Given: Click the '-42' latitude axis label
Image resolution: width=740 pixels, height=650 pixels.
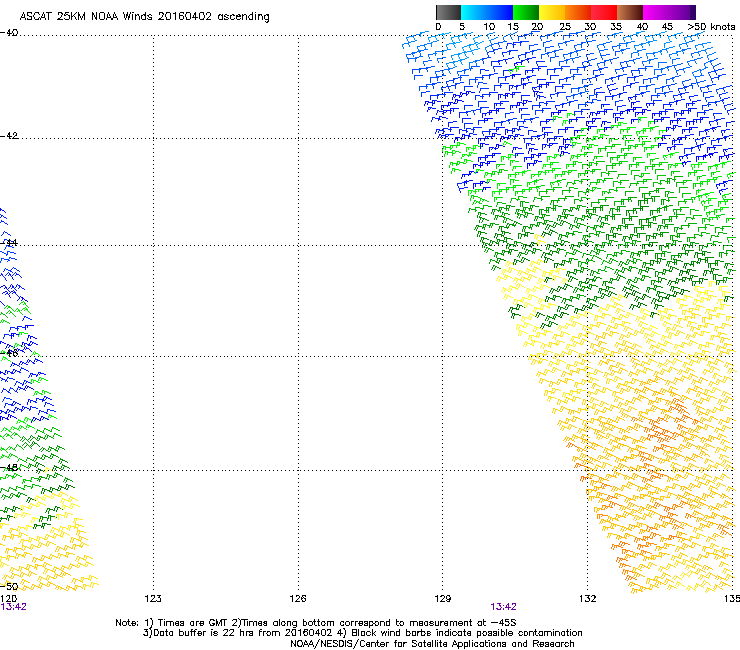Looking at the screenshot, I should (9, 135).
